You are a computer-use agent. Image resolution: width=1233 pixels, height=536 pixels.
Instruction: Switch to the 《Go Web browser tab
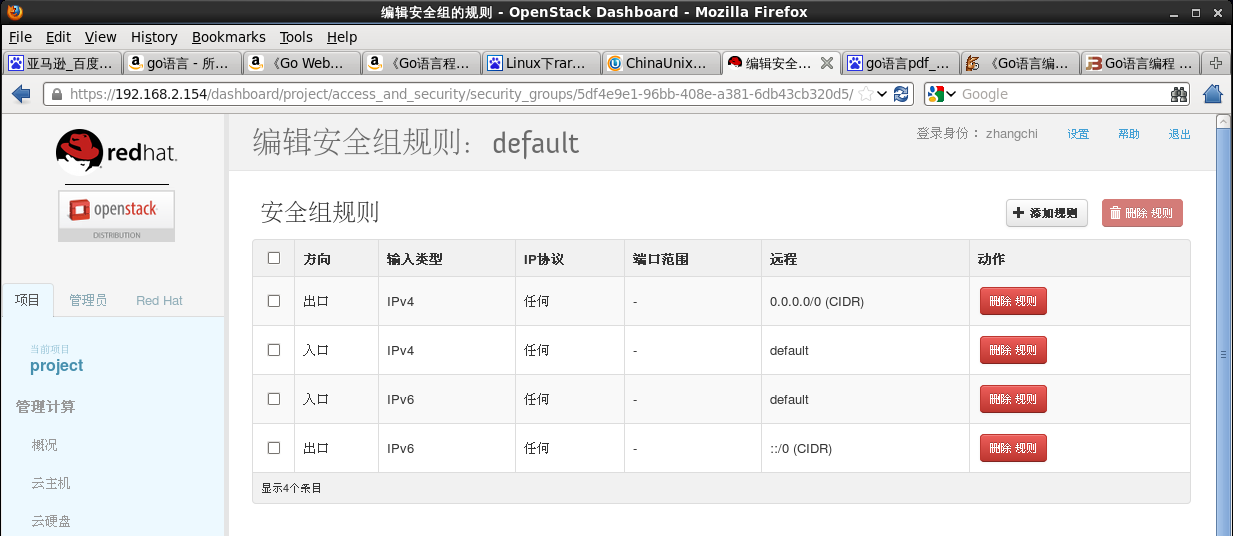coord(302,63)
